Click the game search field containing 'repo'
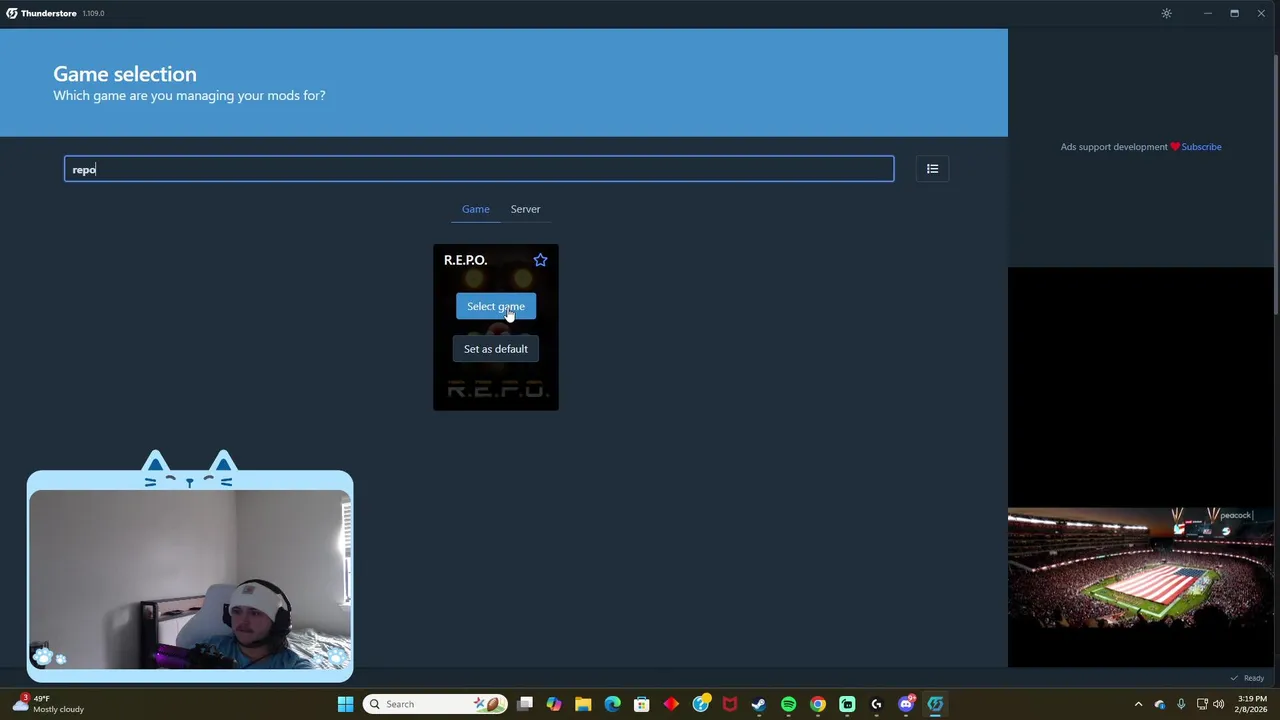The image size is (1280, 720). pos(479,169)
